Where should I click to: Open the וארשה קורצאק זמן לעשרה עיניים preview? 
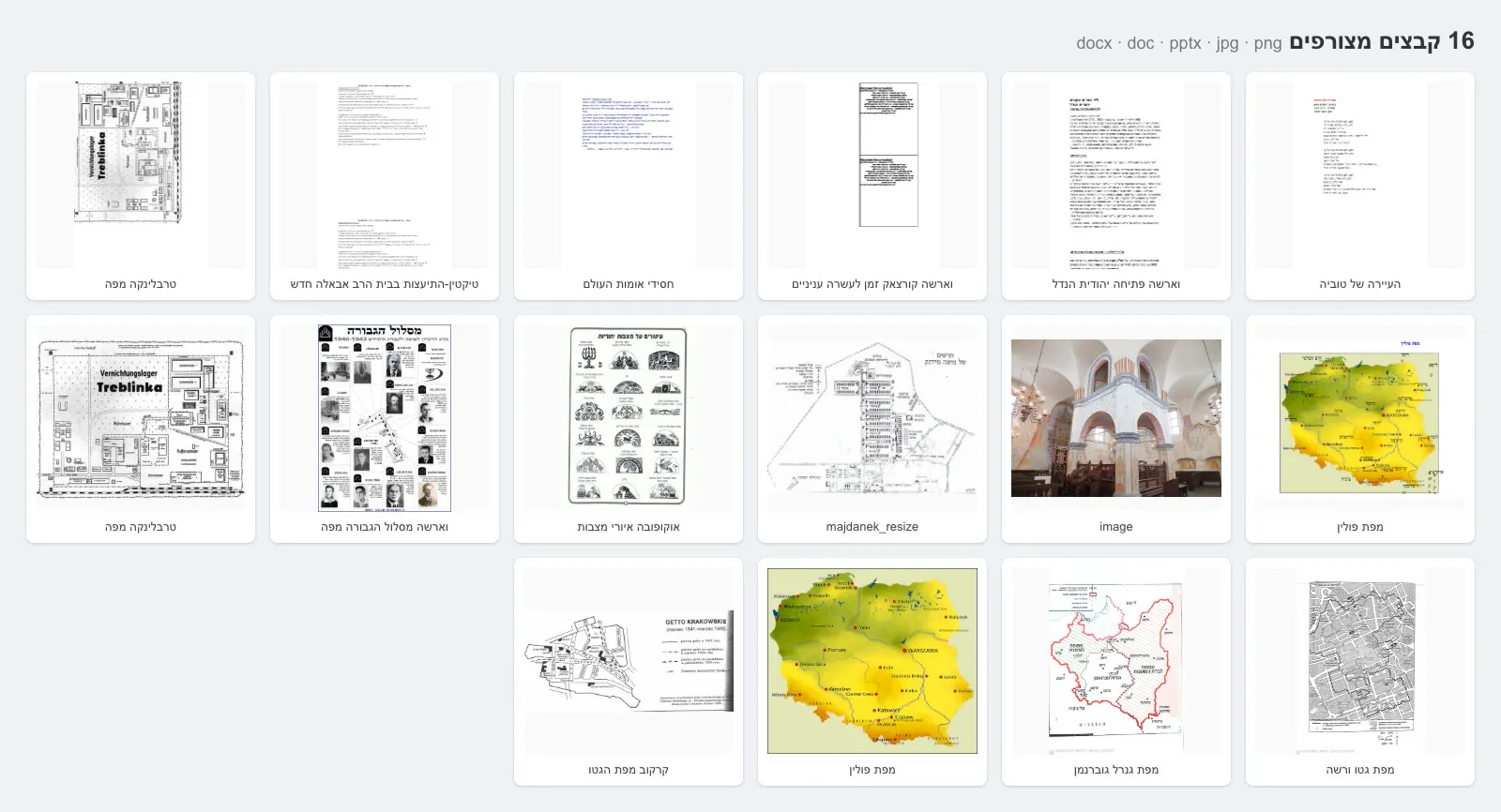(x=872, y=174)
